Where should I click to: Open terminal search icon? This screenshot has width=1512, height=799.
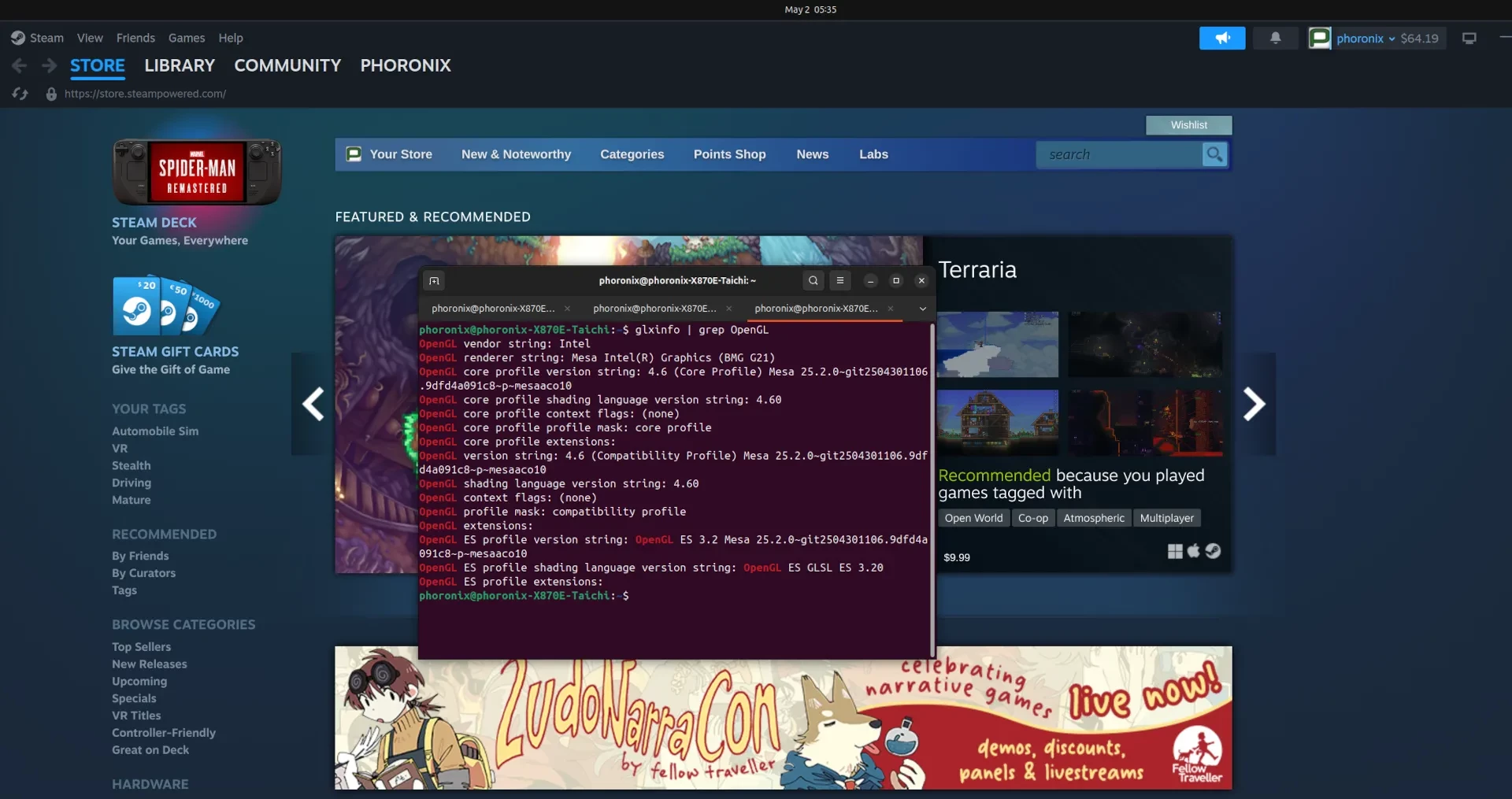click(813, 280)
